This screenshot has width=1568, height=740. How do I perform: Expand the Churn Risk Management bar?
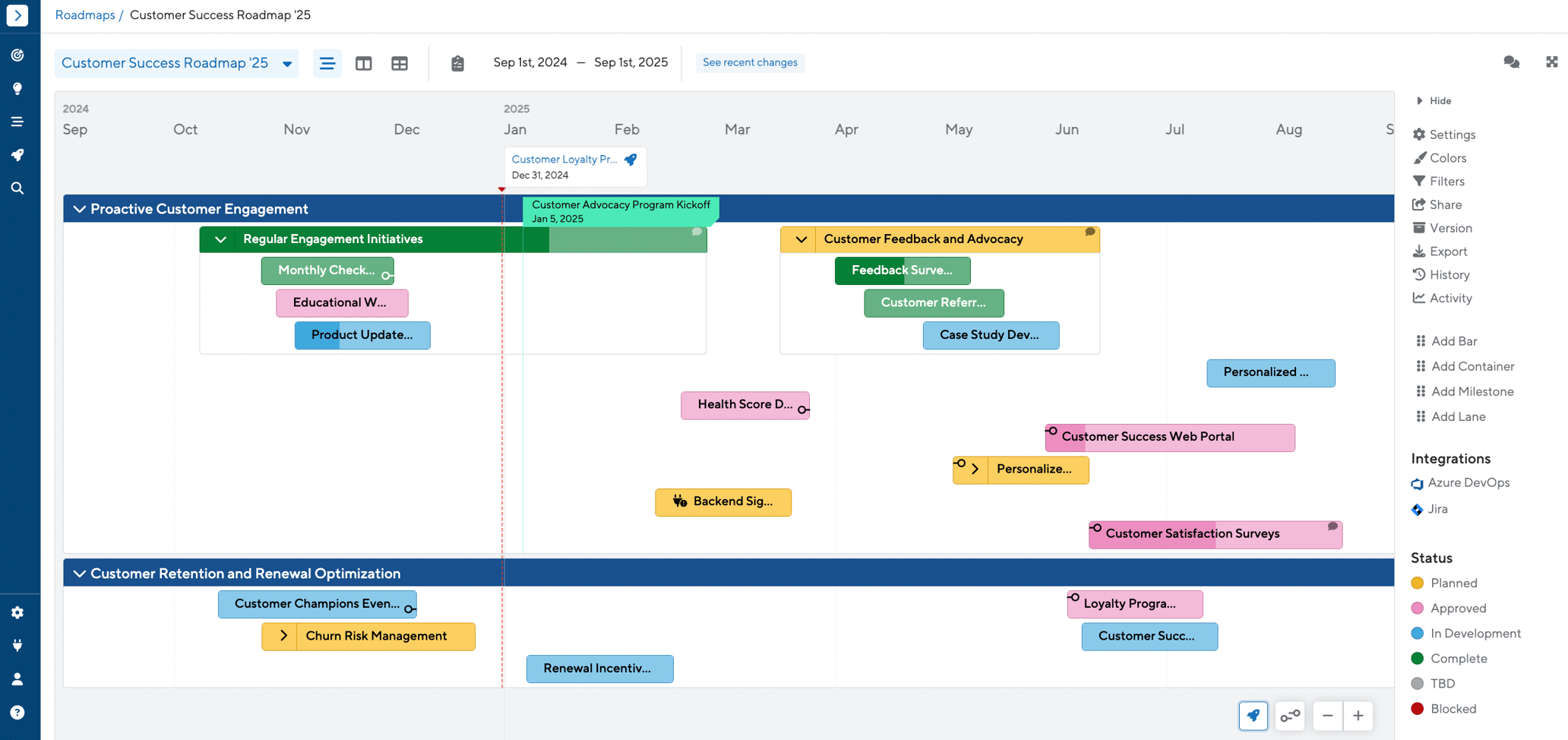(284, 636)
